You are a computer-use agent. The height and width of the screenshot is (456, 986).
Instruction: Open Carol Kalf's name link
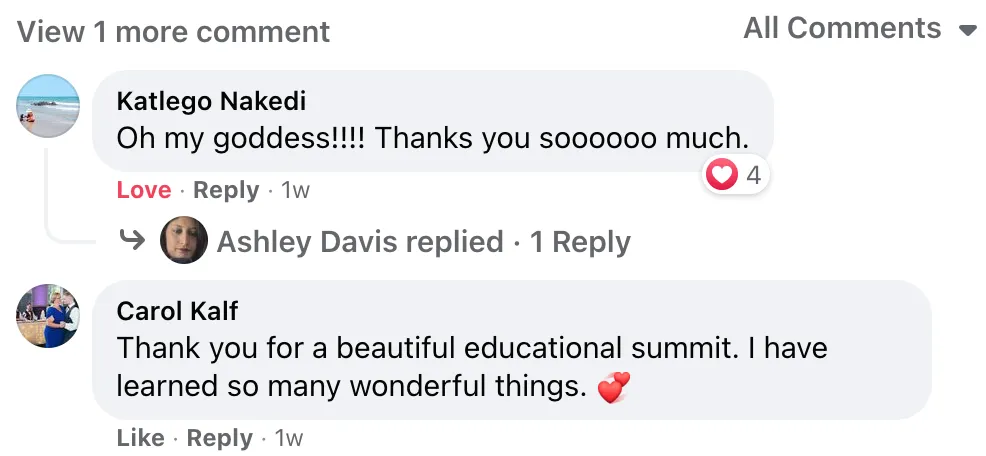pos(177,311)
